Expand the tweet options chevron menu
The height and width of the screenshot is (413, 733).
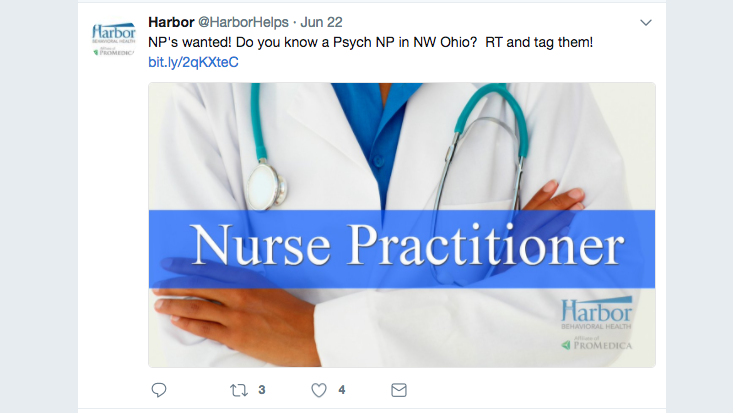point(646,22)
